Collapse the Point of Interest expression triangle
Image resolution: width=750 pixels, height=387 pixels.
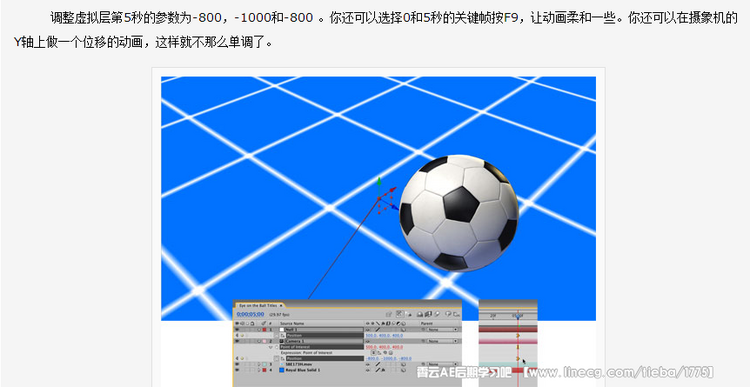tap(271, 347)
